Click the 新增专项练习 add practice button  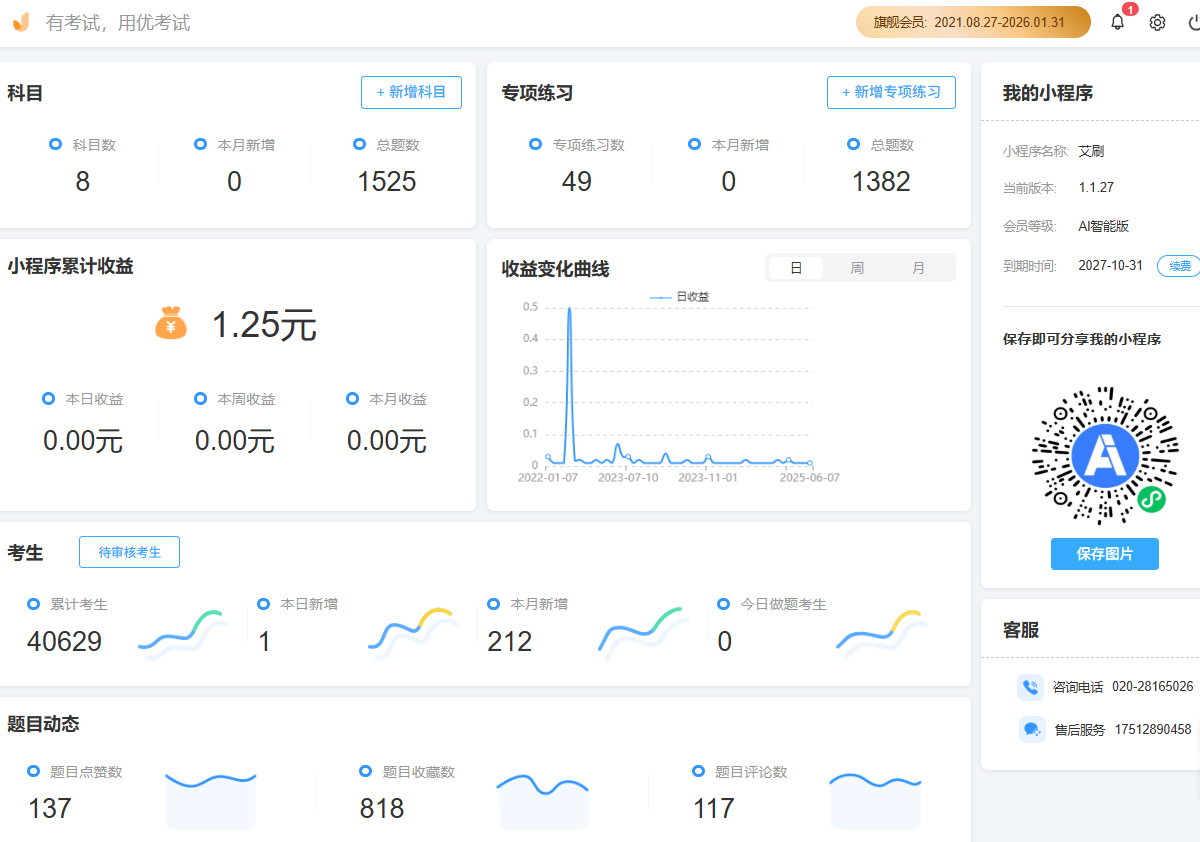(x=891, y=92)
